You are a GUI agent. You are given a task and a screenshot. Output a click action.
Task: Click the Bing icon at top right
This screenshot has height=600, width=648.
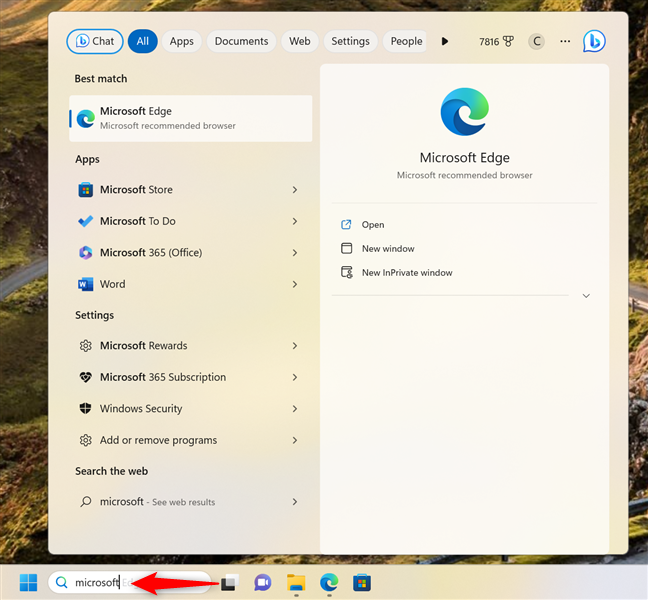pos(594,41)
